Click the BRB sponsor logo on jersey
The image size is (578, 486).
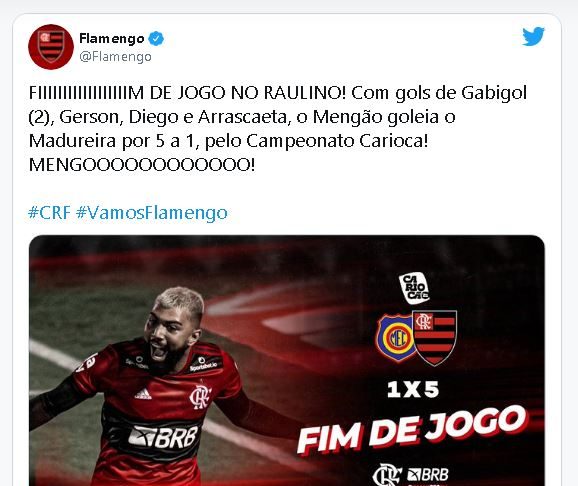pos(163,437)
